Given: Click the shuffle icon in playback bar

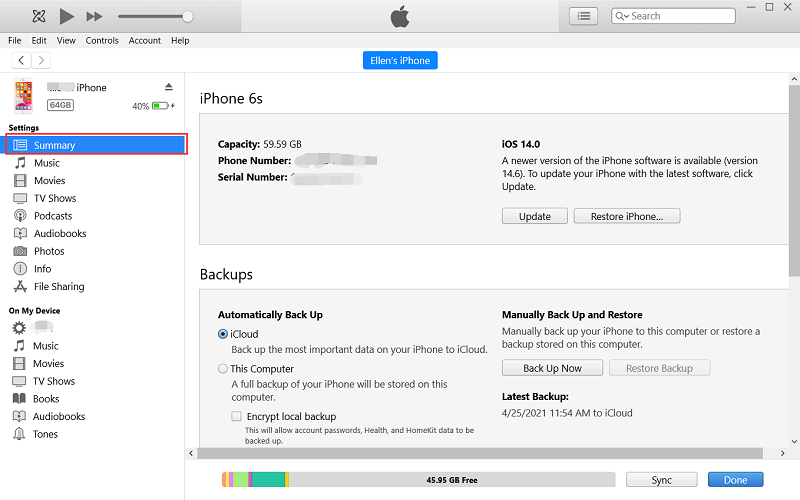Looking at the screenshot, I should pos(38,16).
